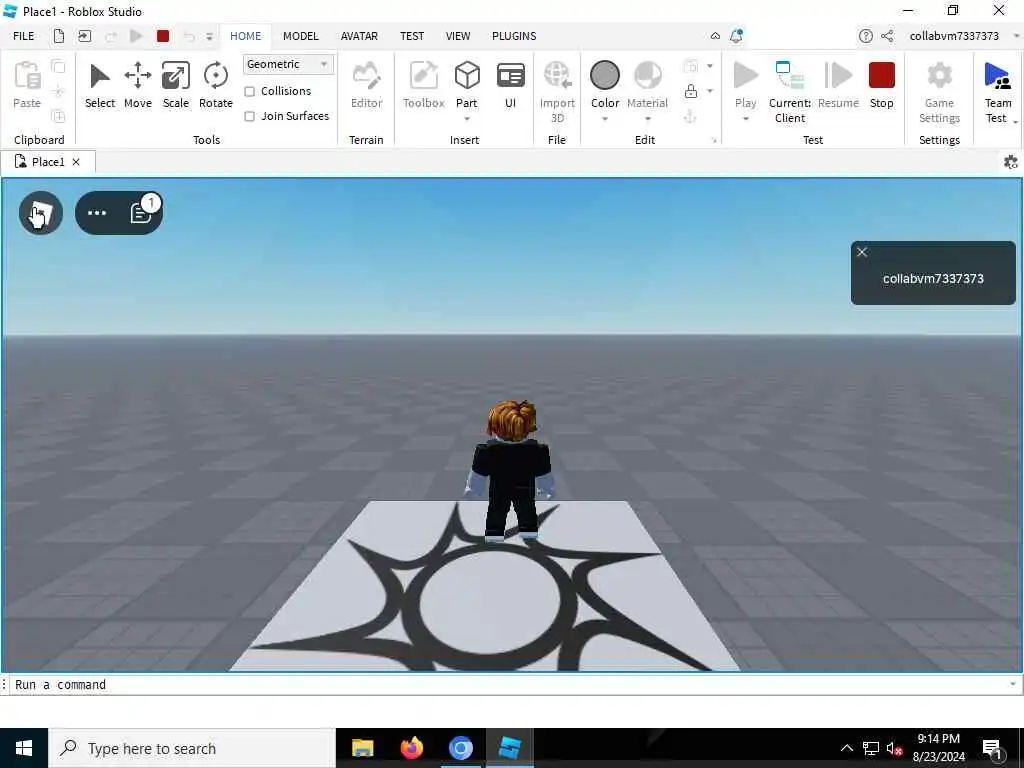Start a Team Test

pyautogui.click(x=998, y=91)
